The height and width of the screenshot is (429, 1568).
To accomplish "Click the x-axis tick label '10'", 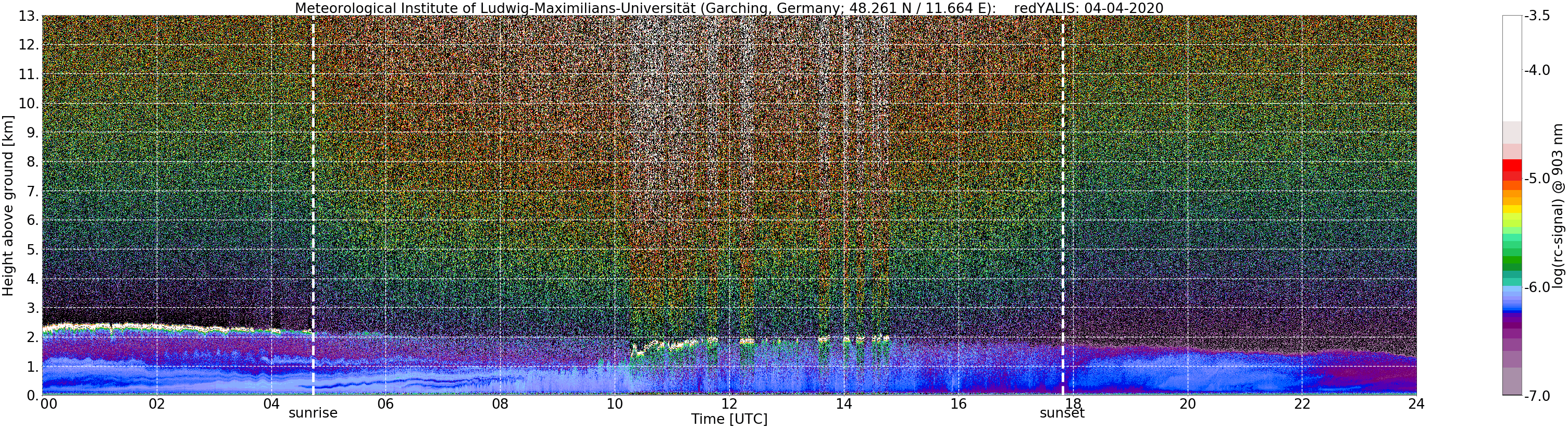I will [x=615, y=404].
